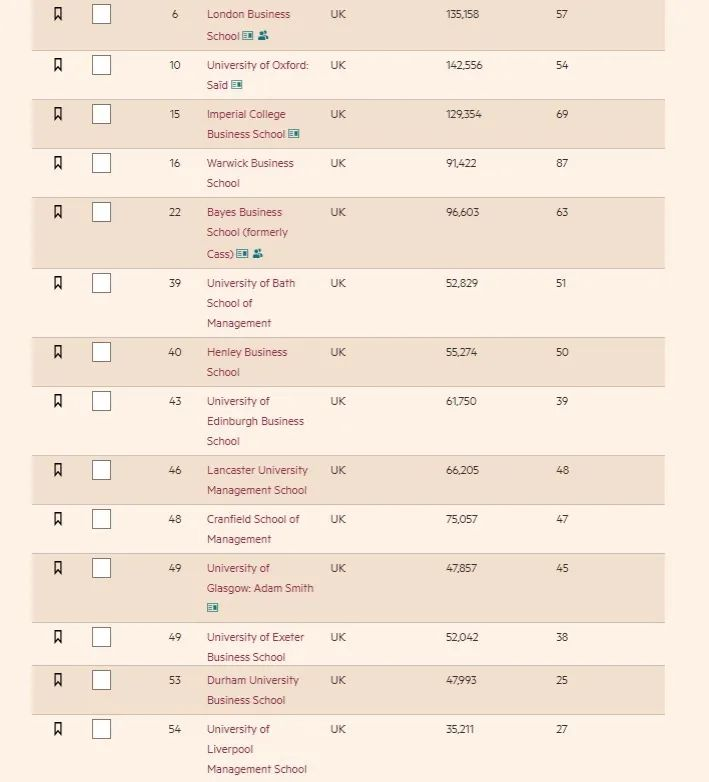Click the profile icon beside Glasgow: Adam Smith

(x=213, y=607)
